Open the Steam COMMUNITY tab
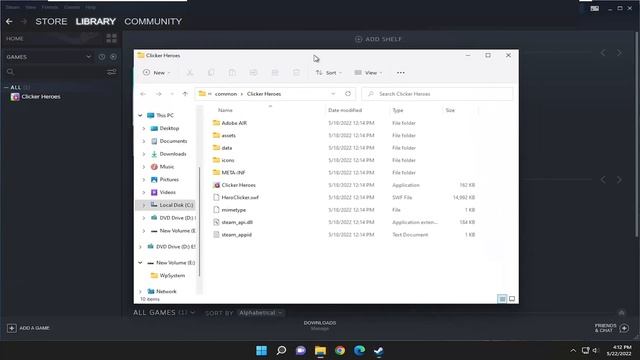Image resolution: width=640 pixels, height=360 pixels. [x=153, y=21]
